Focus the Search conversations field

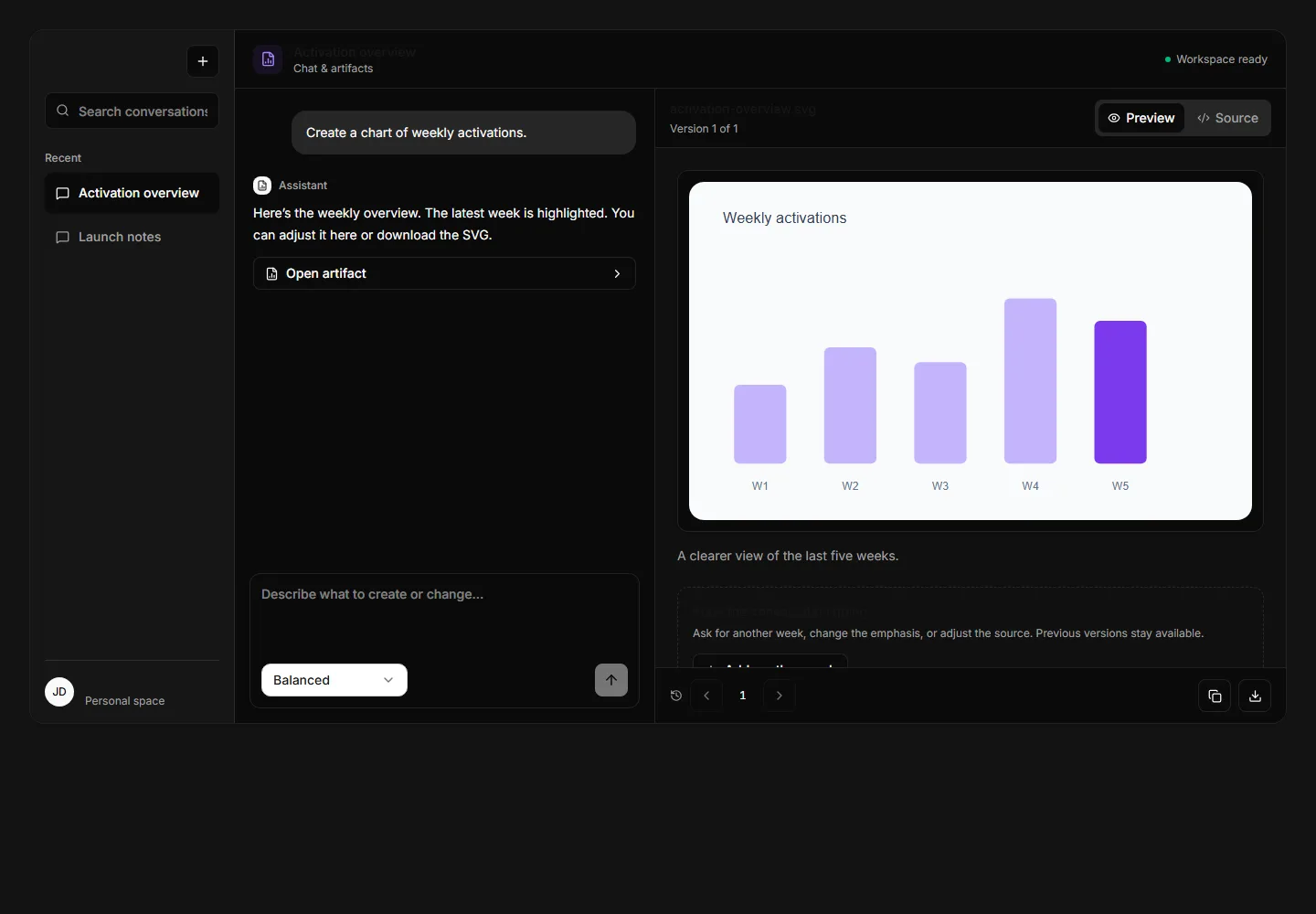tap(132, 111)
